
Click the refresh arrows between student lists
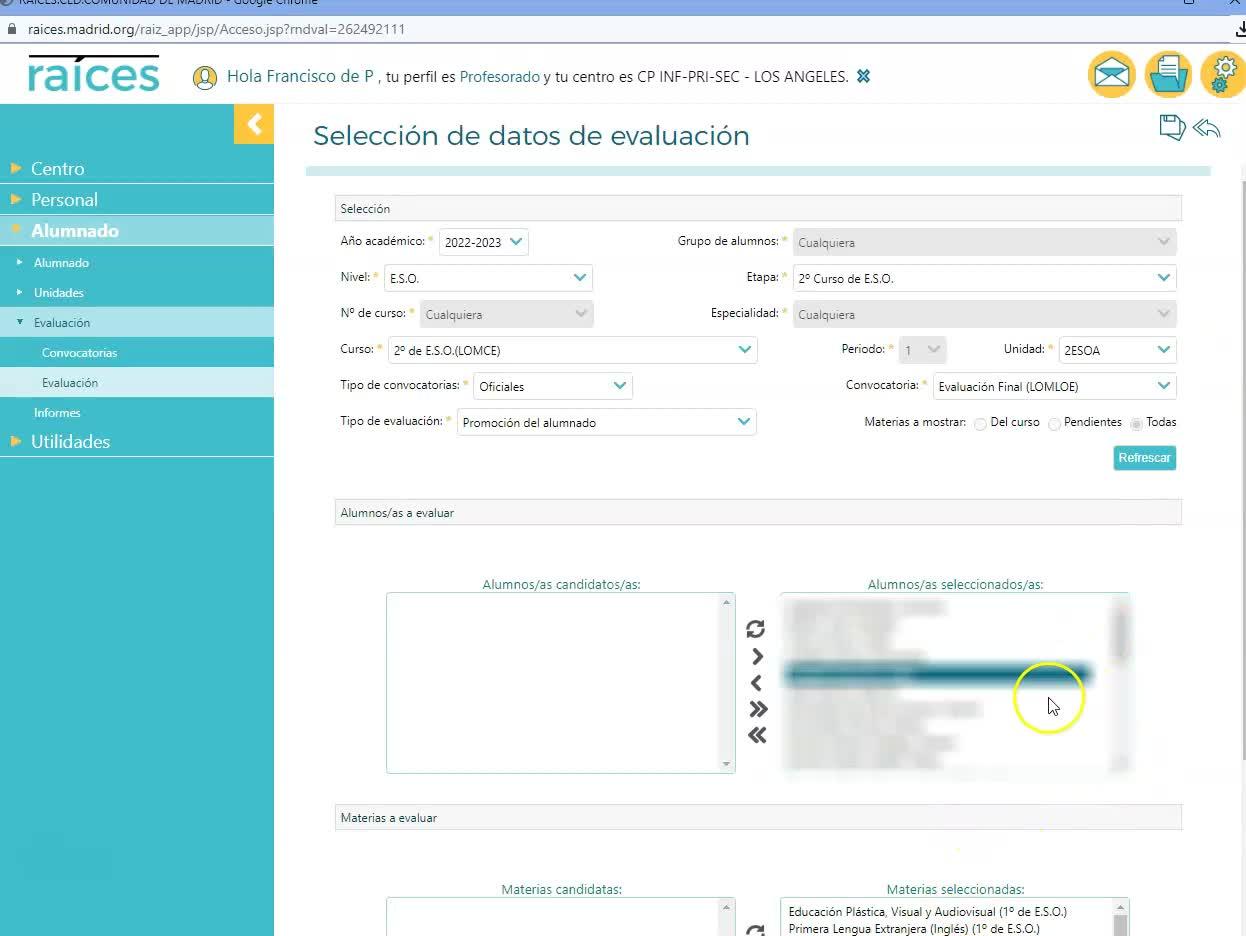tap(756, 629)
